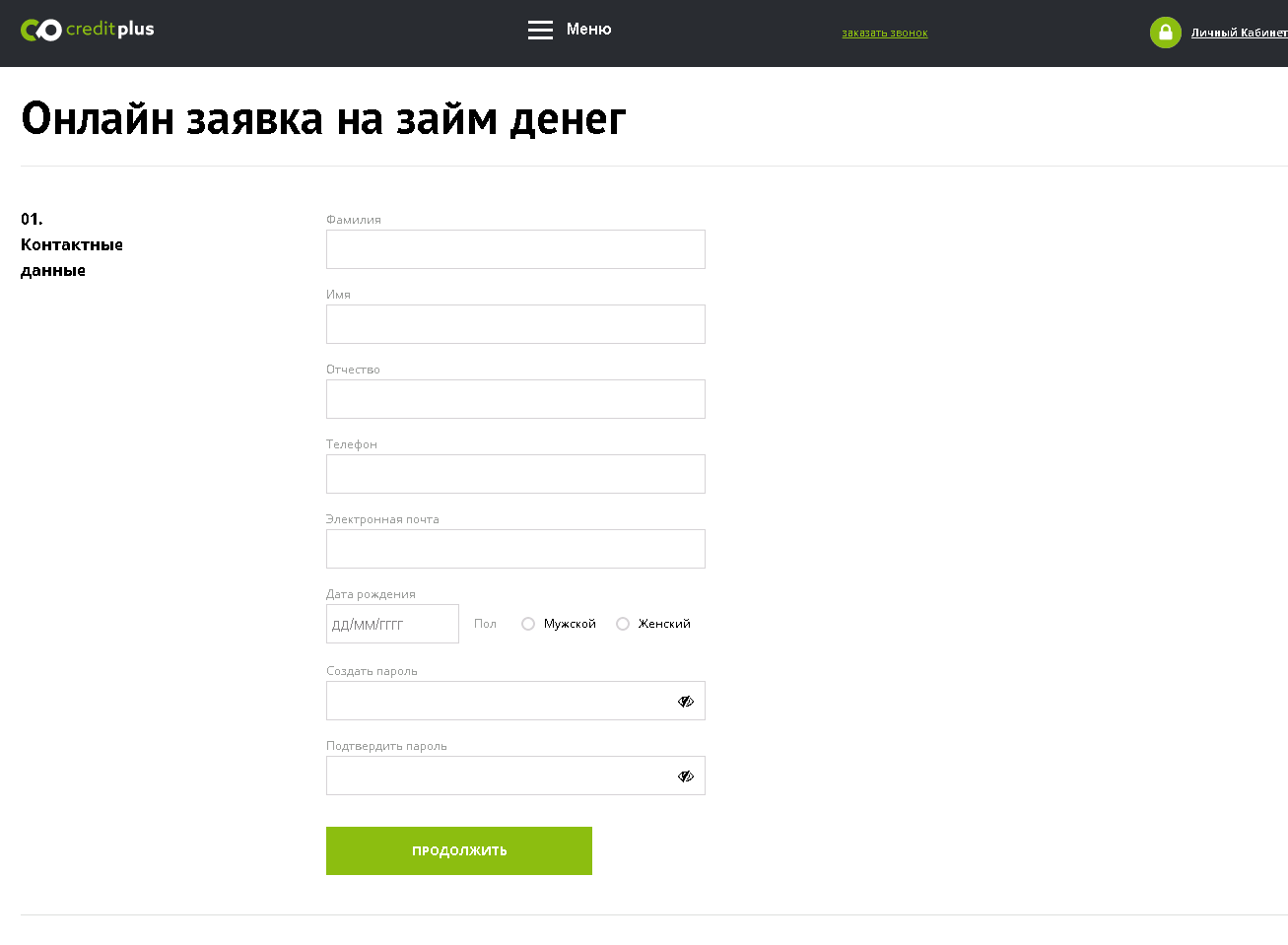
Task: Focus the Создать пароль text area
Action: click(x=498, y=702)
